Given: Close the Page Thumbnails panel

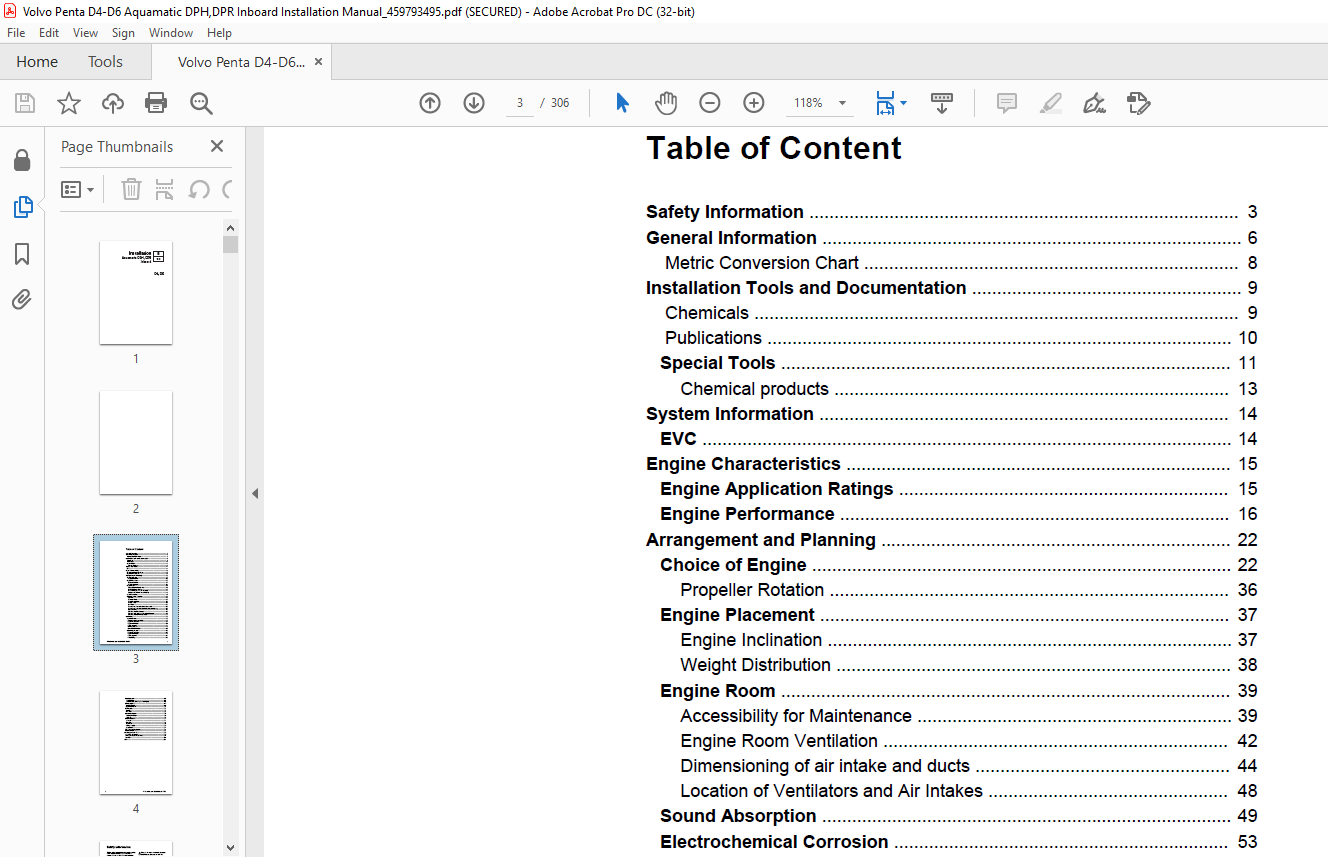Looking at the screenshot, I should [217, 146].
